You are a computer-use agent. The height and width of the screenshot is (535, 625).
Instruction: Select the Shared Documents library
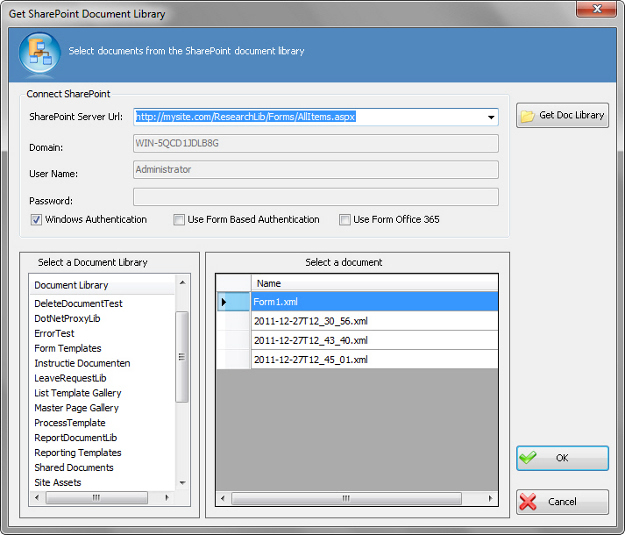(x=74, y=467)
